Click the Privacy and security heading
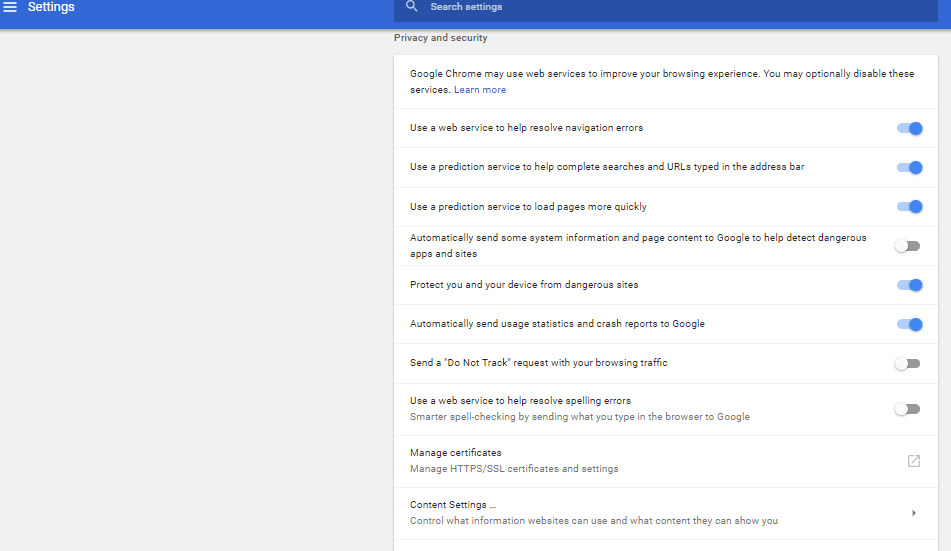The height and width of the screenshot is (551, 951). [x=440, y=38]
